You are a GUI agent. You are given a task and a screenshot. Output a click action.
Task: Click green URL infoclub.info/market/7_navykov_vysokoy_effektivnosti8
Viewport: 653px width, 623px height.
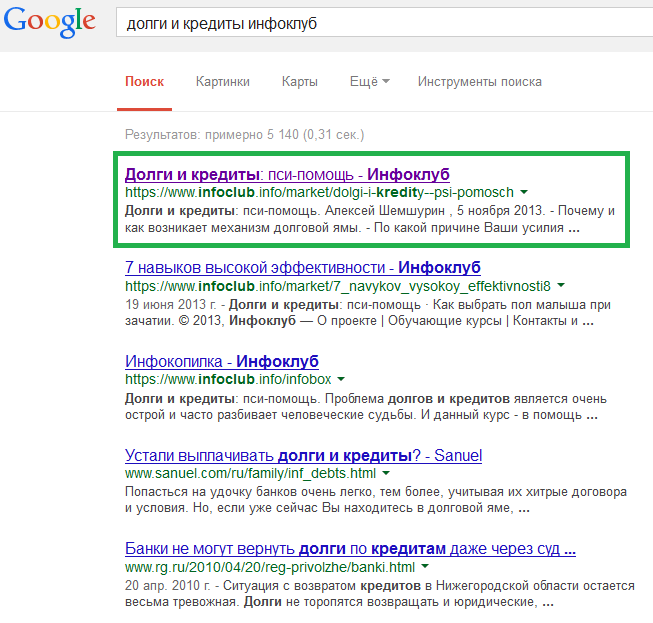[x=338, y=286]
